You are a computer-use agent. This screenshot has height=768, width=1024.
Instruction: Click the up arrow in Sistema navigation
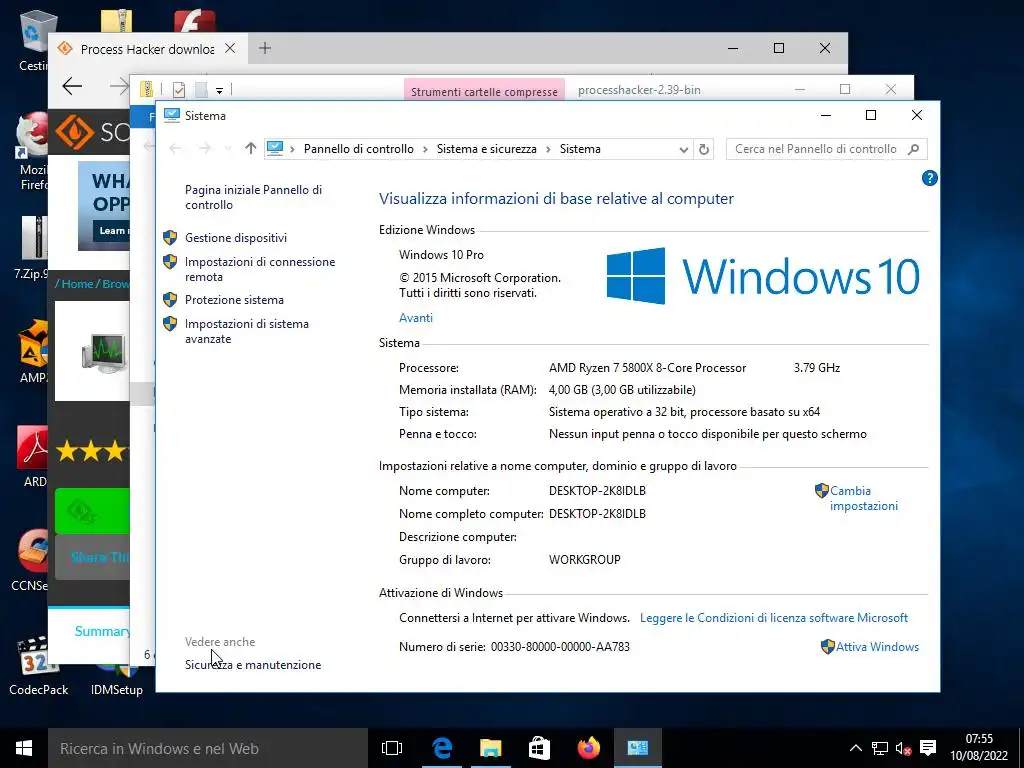pyautogui.click(x=250, y=148)
